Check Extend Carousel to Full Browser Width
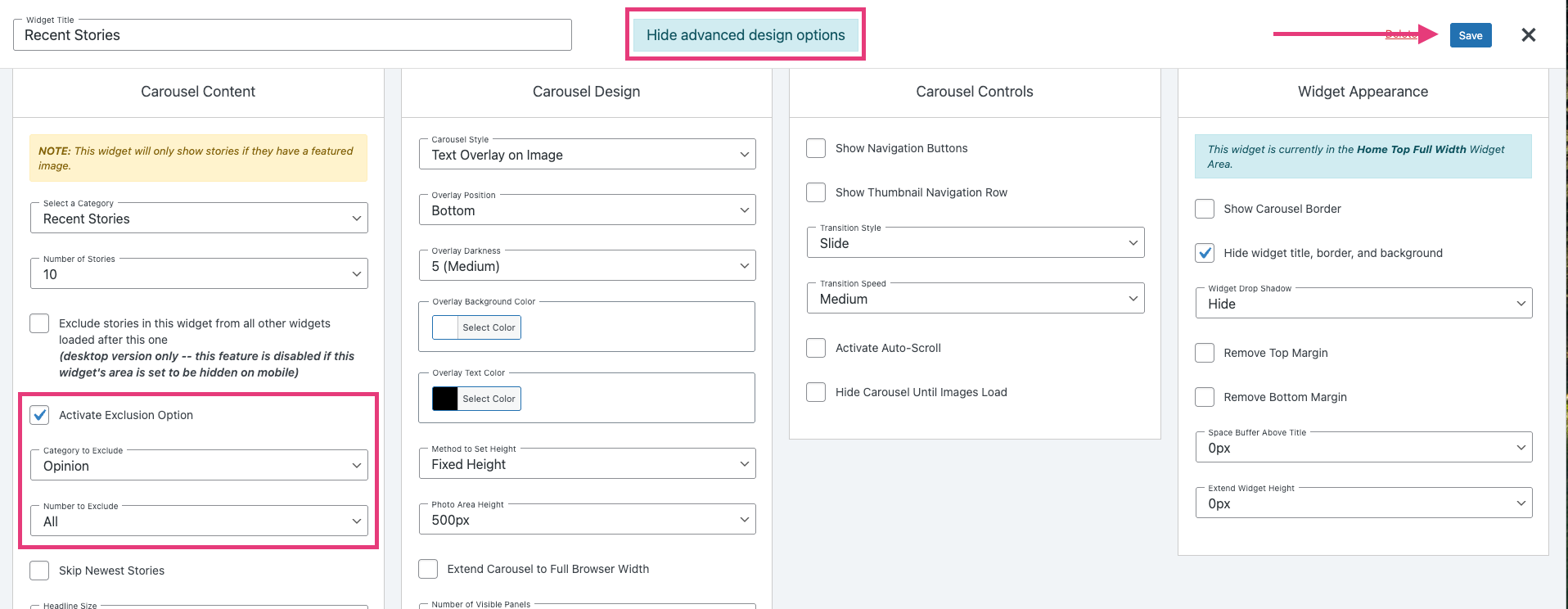 428,569
